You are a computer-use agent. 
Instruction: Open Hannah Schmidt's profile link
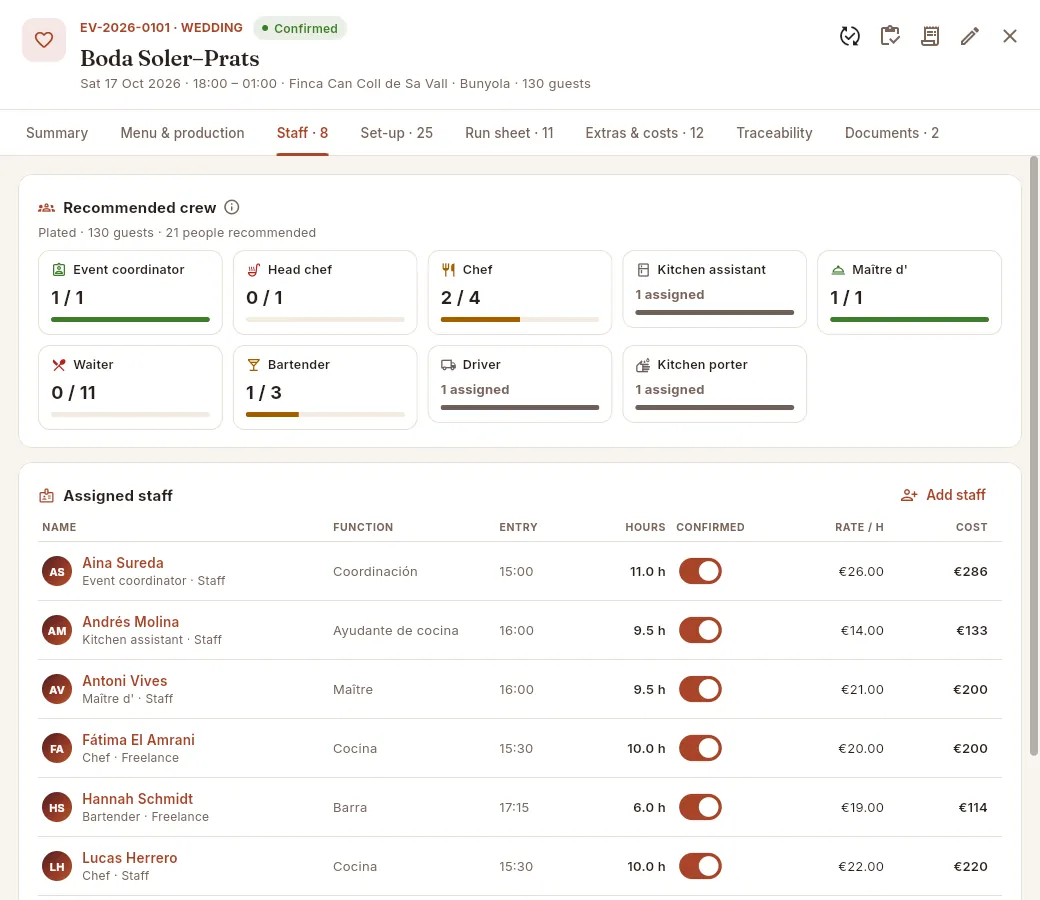tap(137, 799)
